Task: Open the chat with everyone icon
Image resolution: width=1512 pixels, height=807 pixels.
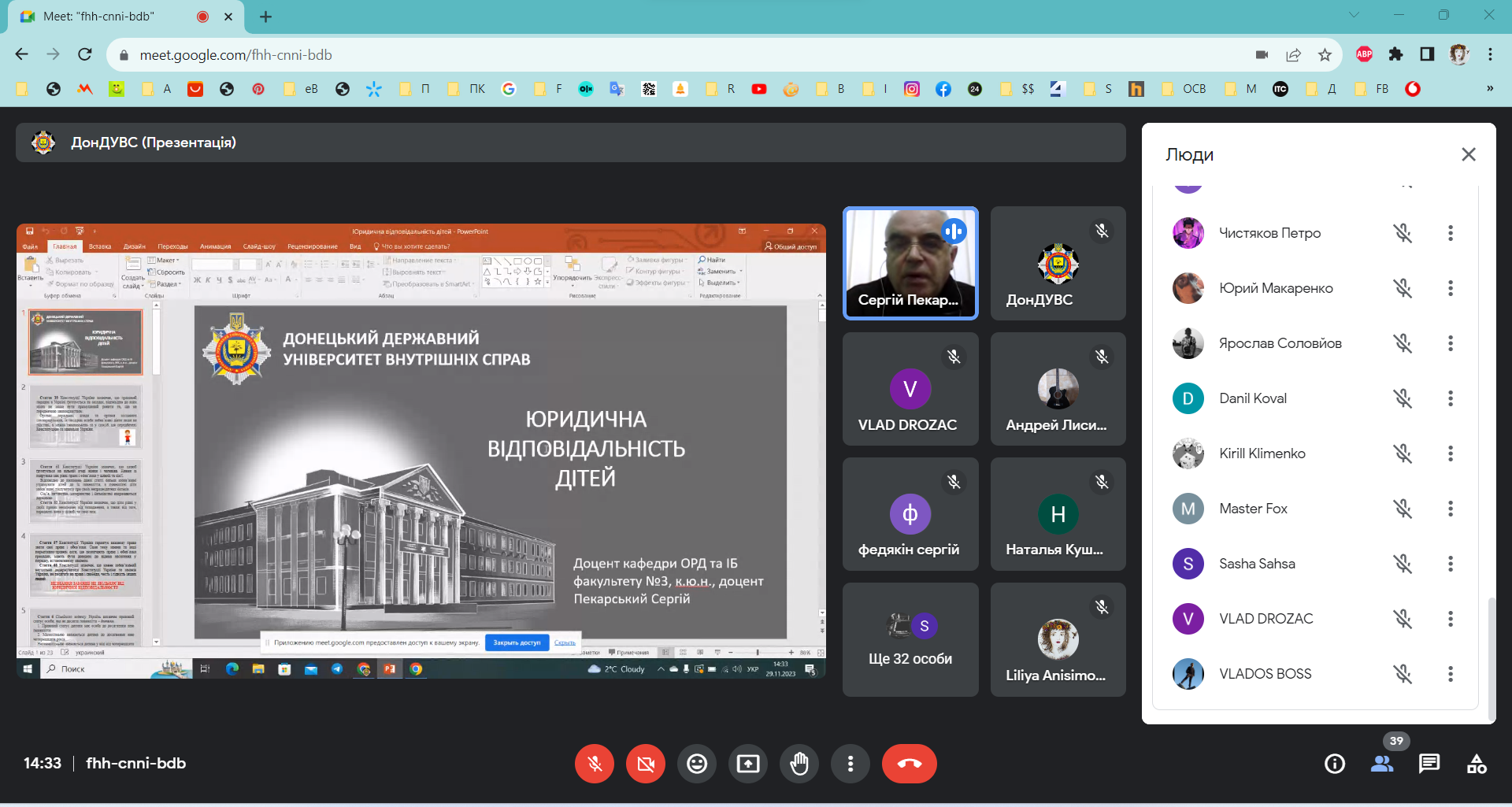Action: point(1429,764)
